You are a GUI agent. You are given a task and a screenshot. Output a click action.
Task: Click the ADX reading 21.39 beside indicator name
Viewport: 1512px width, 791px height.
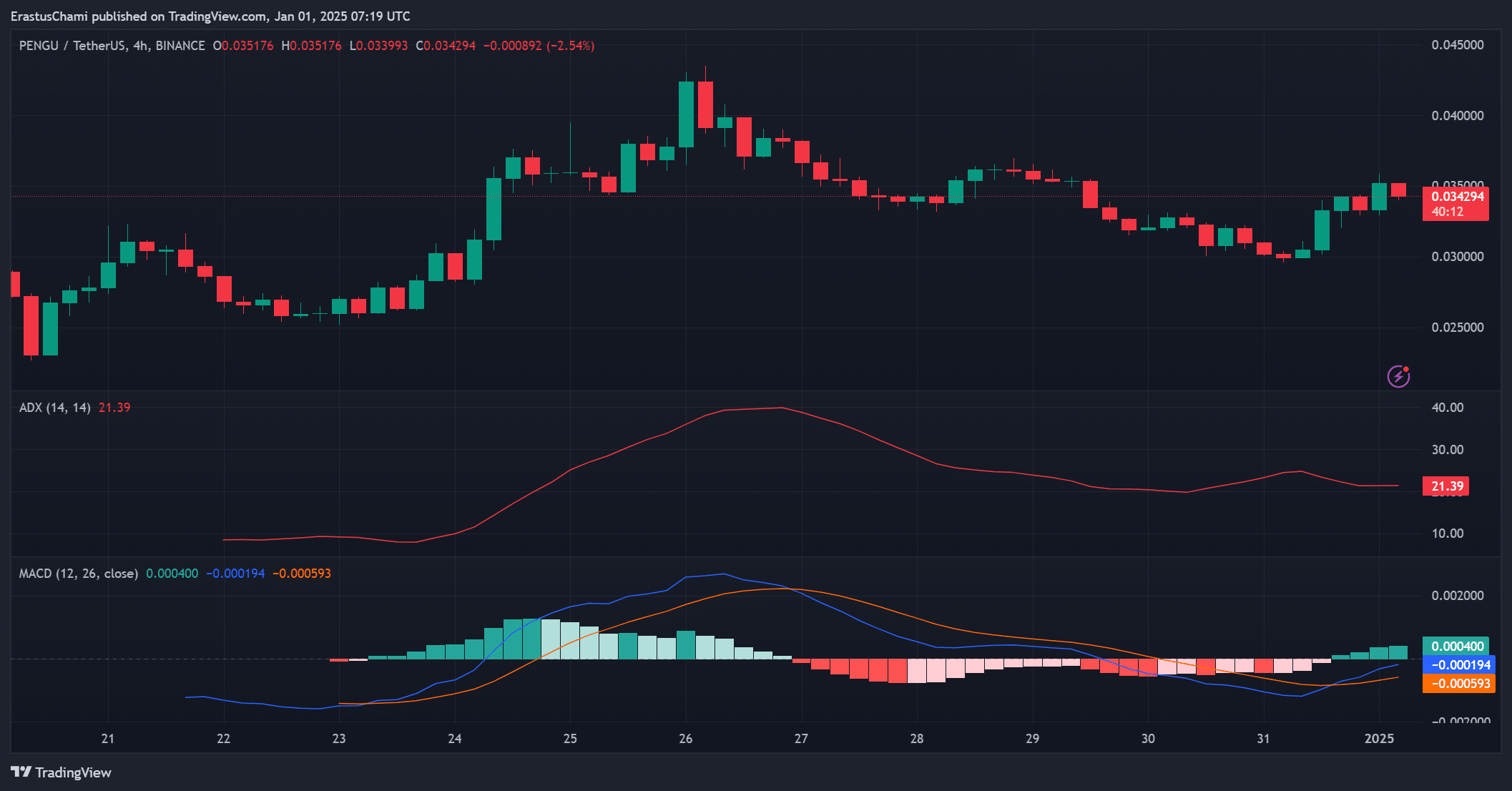tap(114, 408)
